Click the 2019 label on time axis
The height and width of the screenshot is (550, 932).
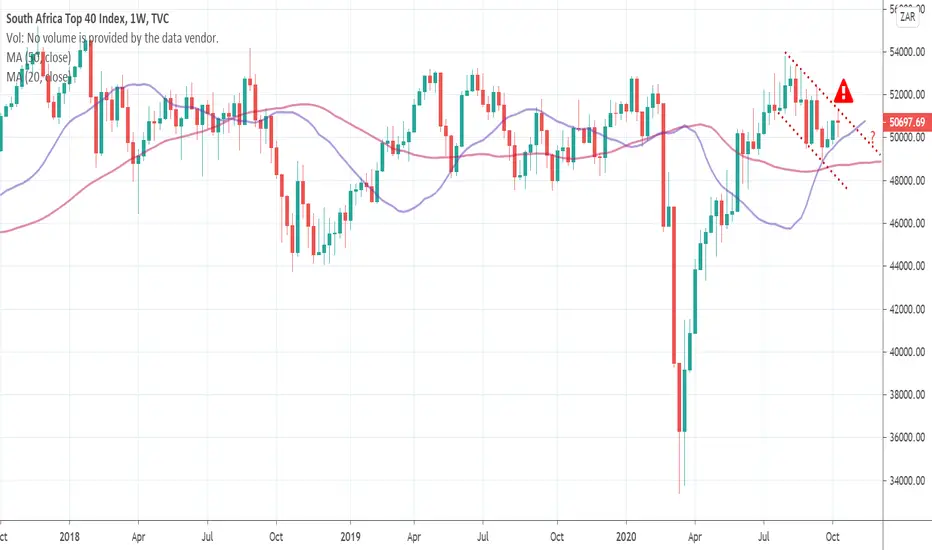coord(351,536)
